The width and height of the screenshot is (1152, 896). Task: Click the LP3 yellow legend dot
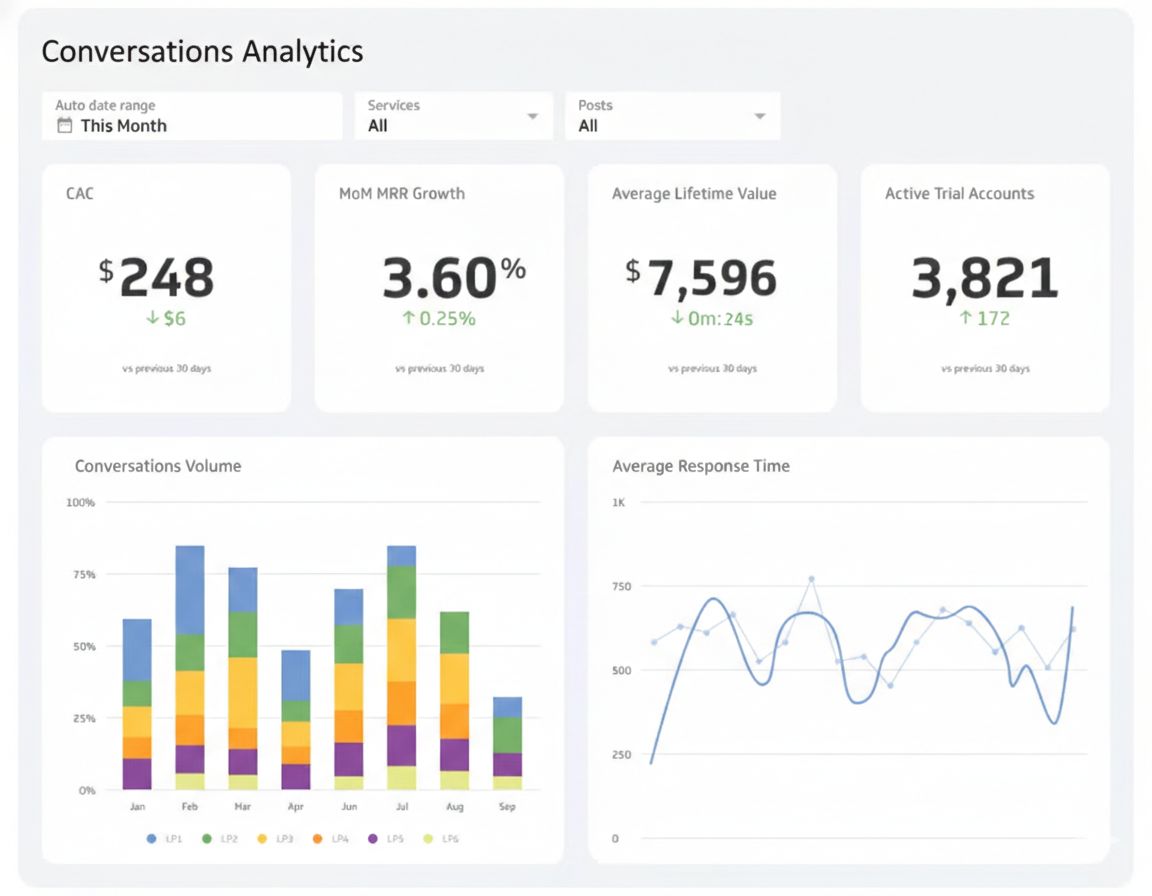click(x=263, y=839)
